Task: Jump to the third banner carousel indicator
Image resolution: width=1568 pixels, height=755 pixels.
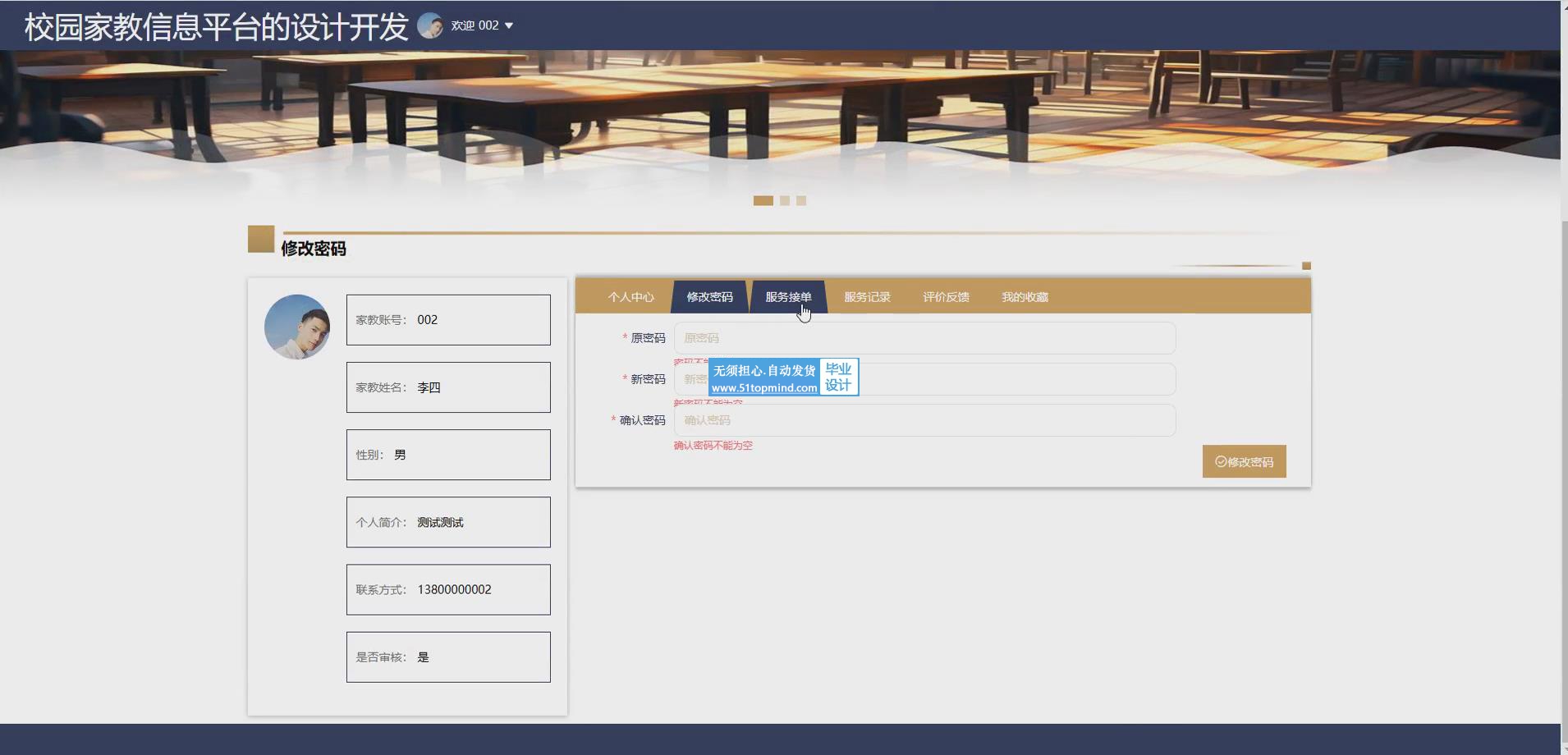Action: click(801, 200)
